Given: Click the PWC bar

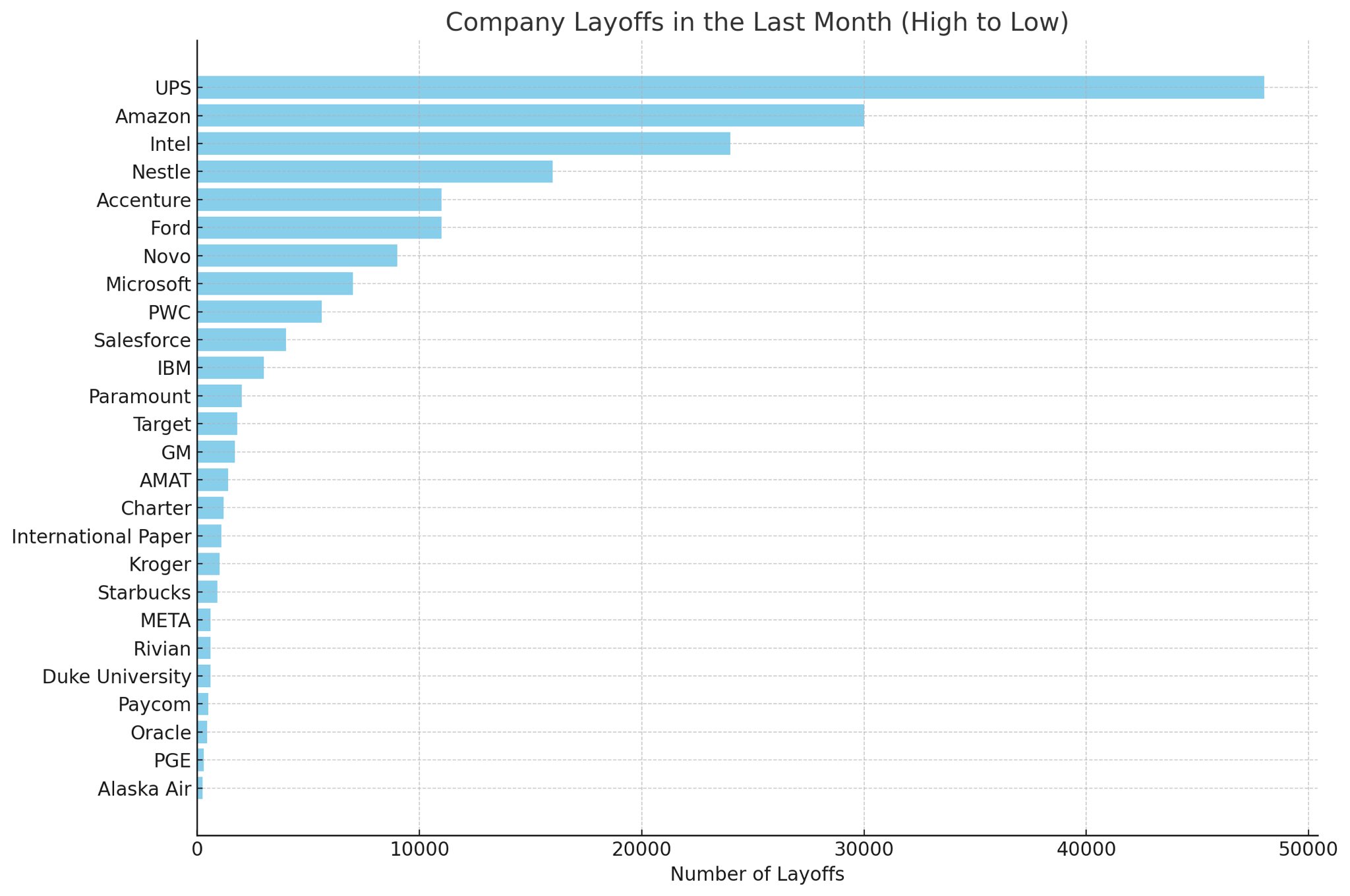Looking at the screenshot, I should (x=259, y=312).
